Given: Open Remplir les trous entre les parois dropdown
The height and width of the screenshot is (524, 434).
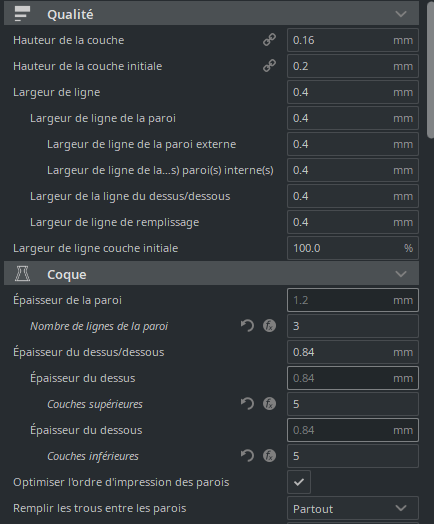Looking at the screenshot, I should coord(353,509).
